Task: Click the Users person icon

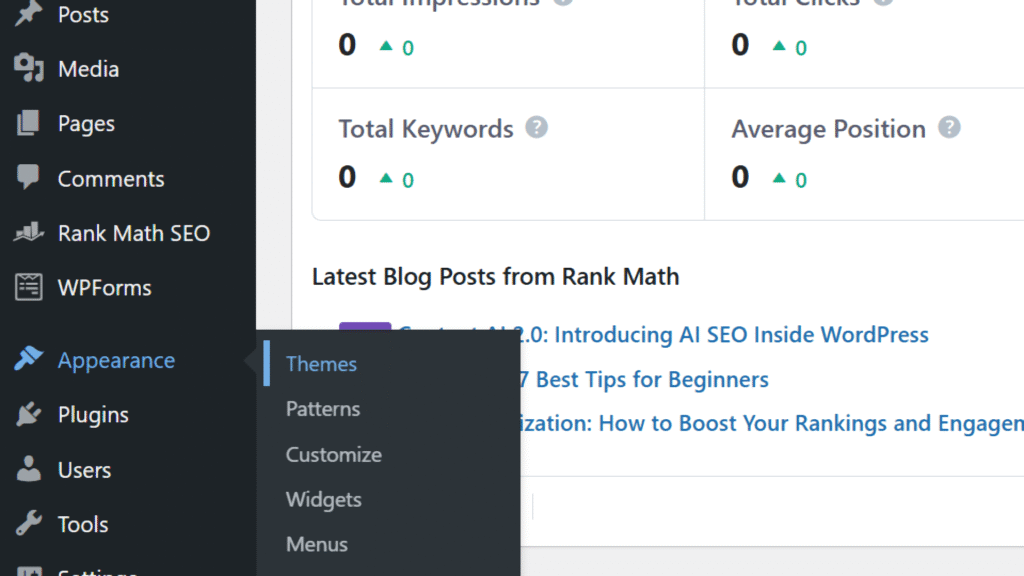Action: coord(28,469)
